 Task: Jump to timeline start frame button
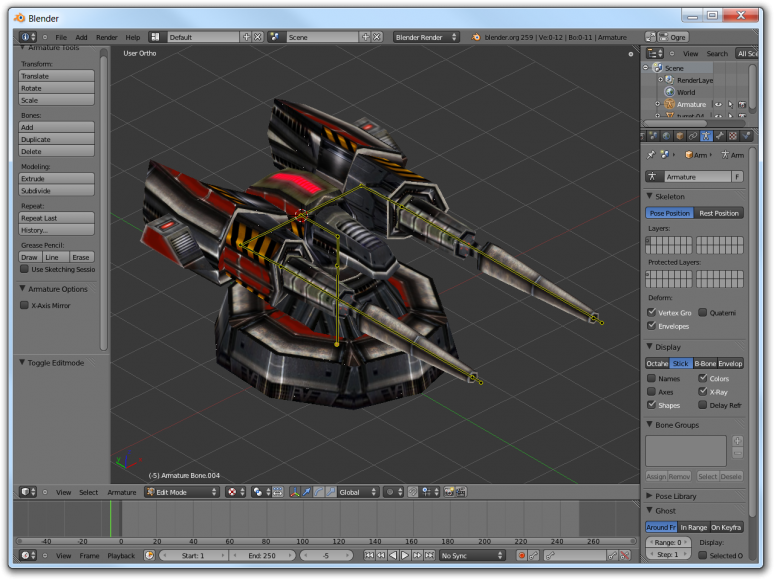[x=369, y=555]
